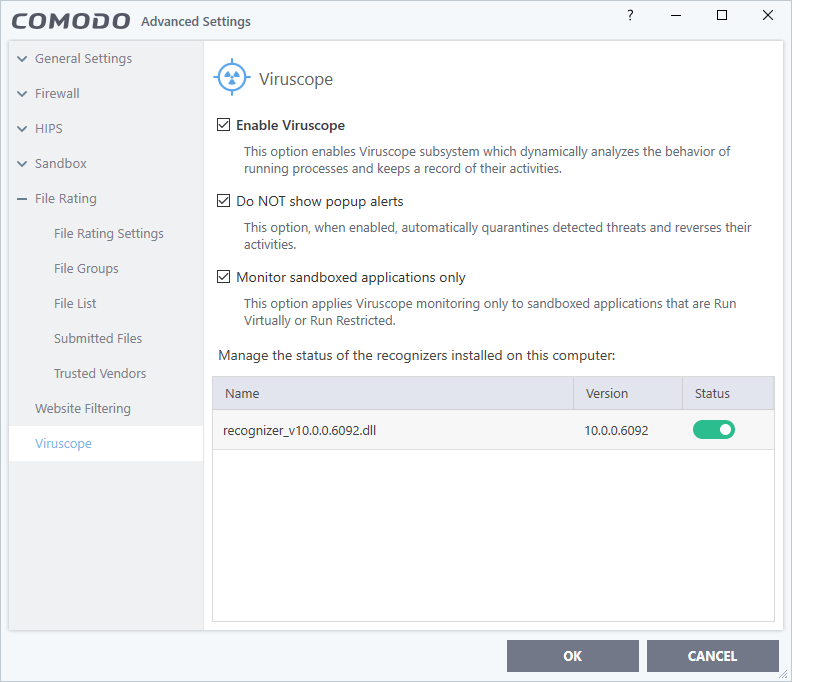The image size is (819, 682).
Task: Disable the recognizer status switch
Action: pos(713,430)
